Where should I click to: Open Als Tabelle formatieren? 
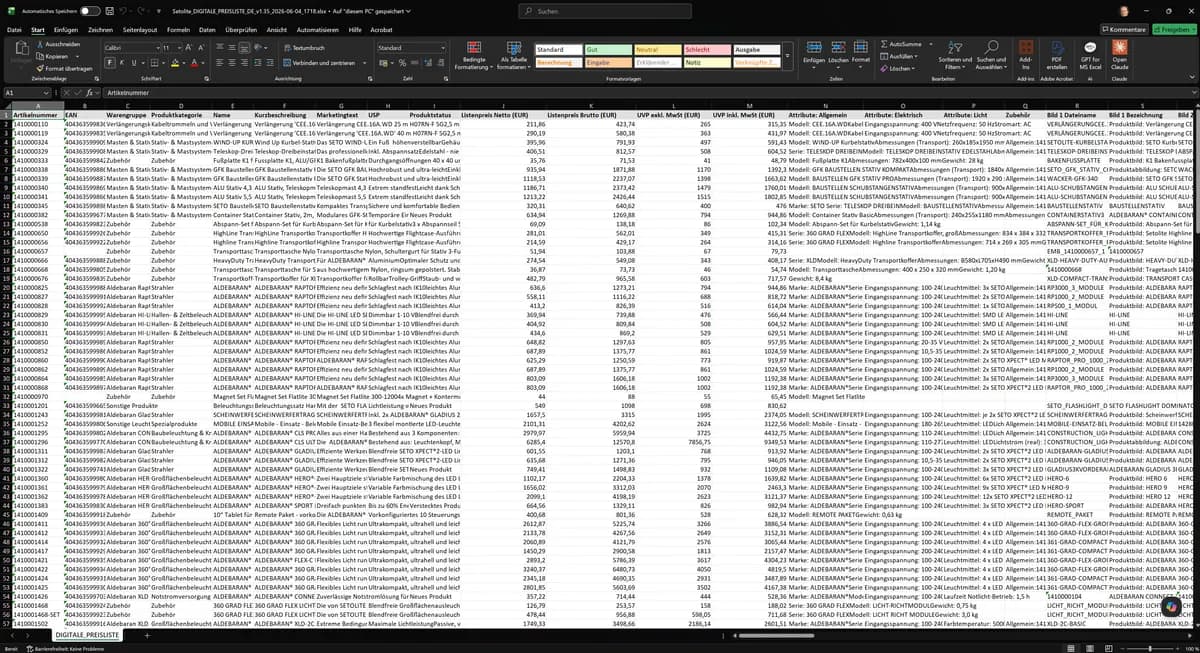pos(512,56)
